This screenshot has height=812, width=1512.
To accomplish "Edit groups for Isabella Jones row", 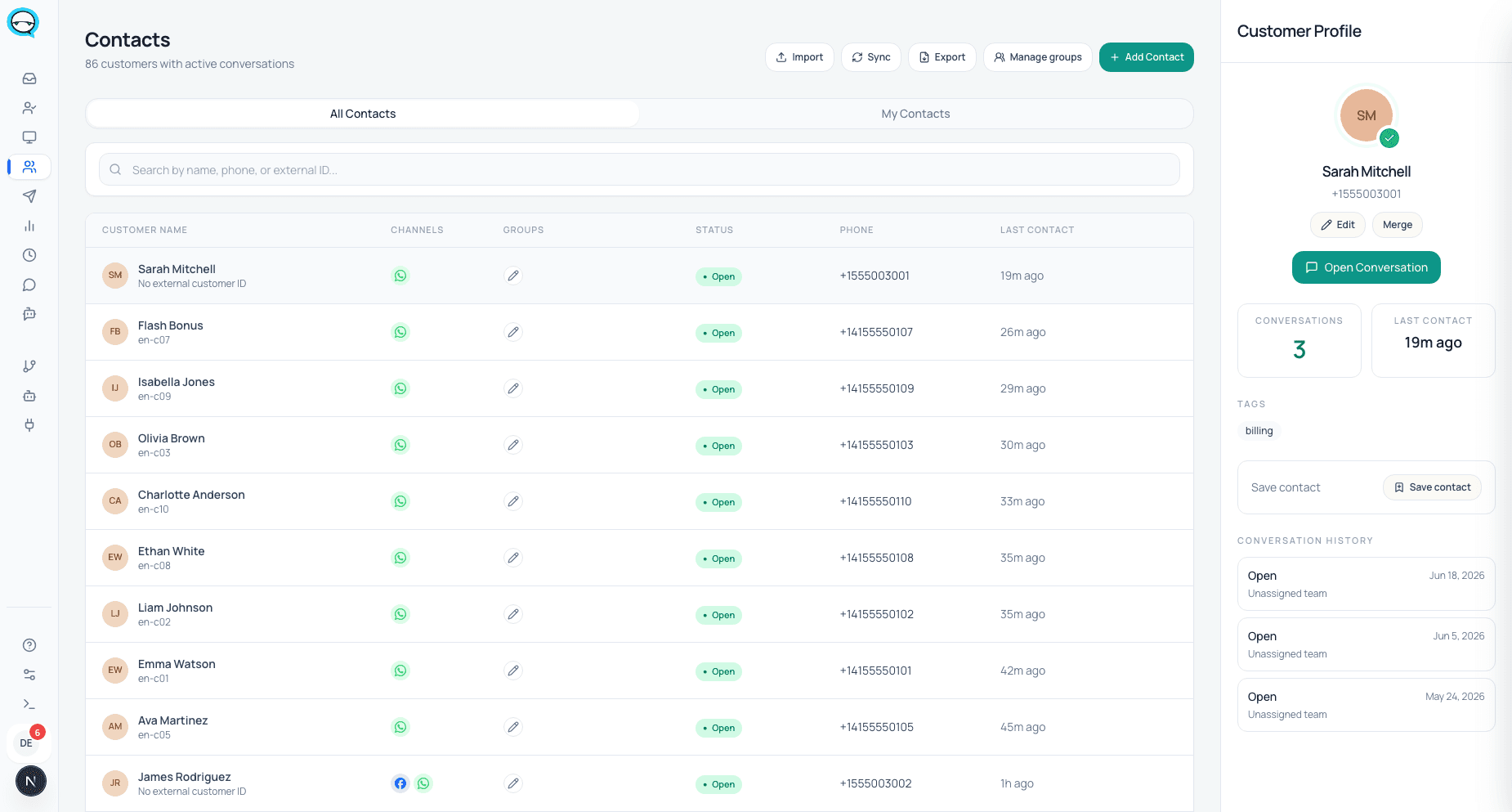I will pyautogui.click(x=513, y=388).
